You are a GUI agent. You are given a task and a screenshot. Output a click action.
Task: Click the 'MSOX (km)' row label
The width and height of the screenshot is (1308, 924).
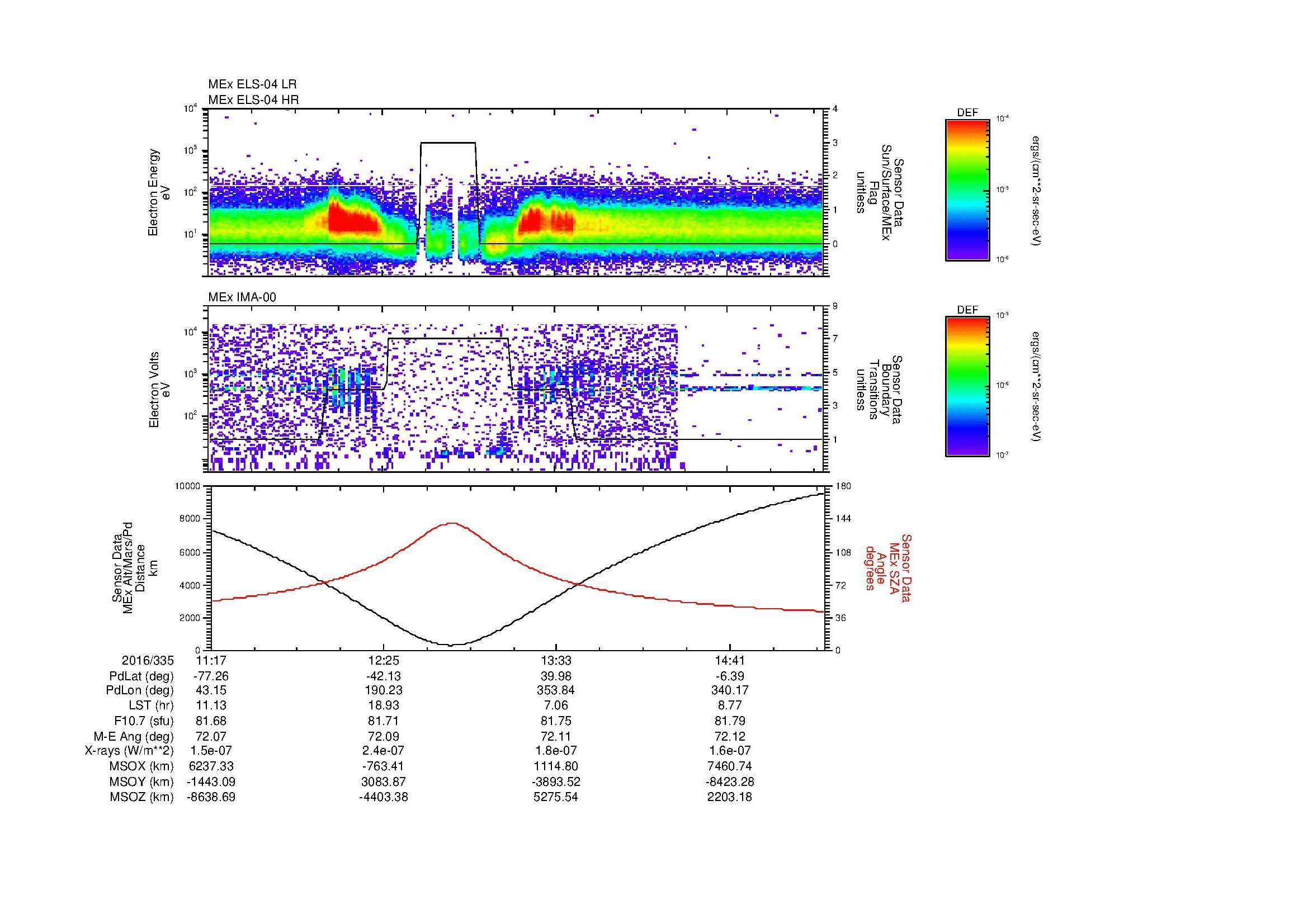tap(142, 766)
